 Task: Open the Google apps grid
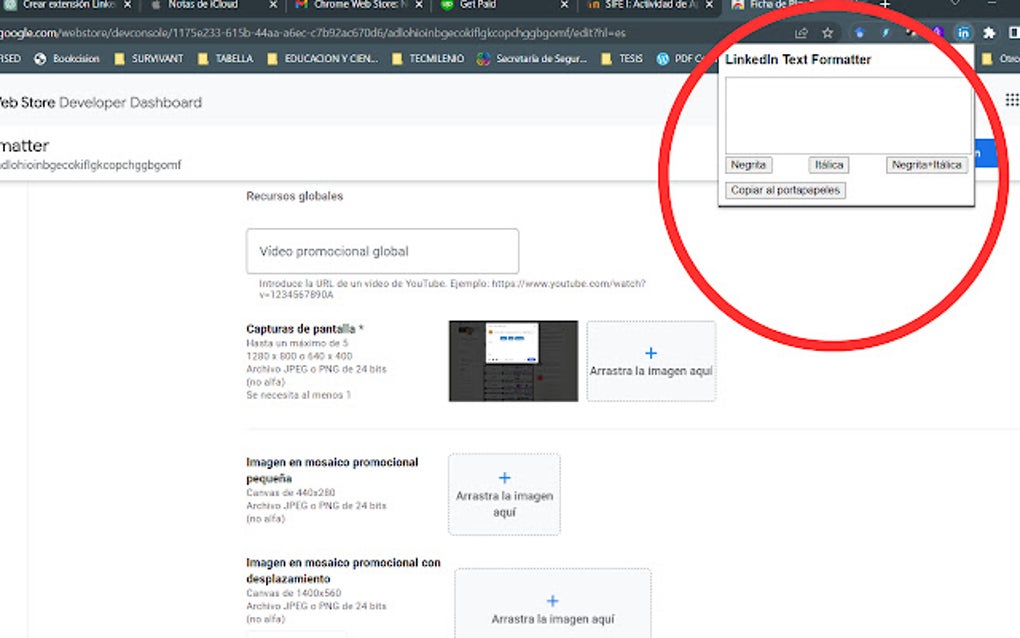pyautogui.click(x=1012, y=100)
